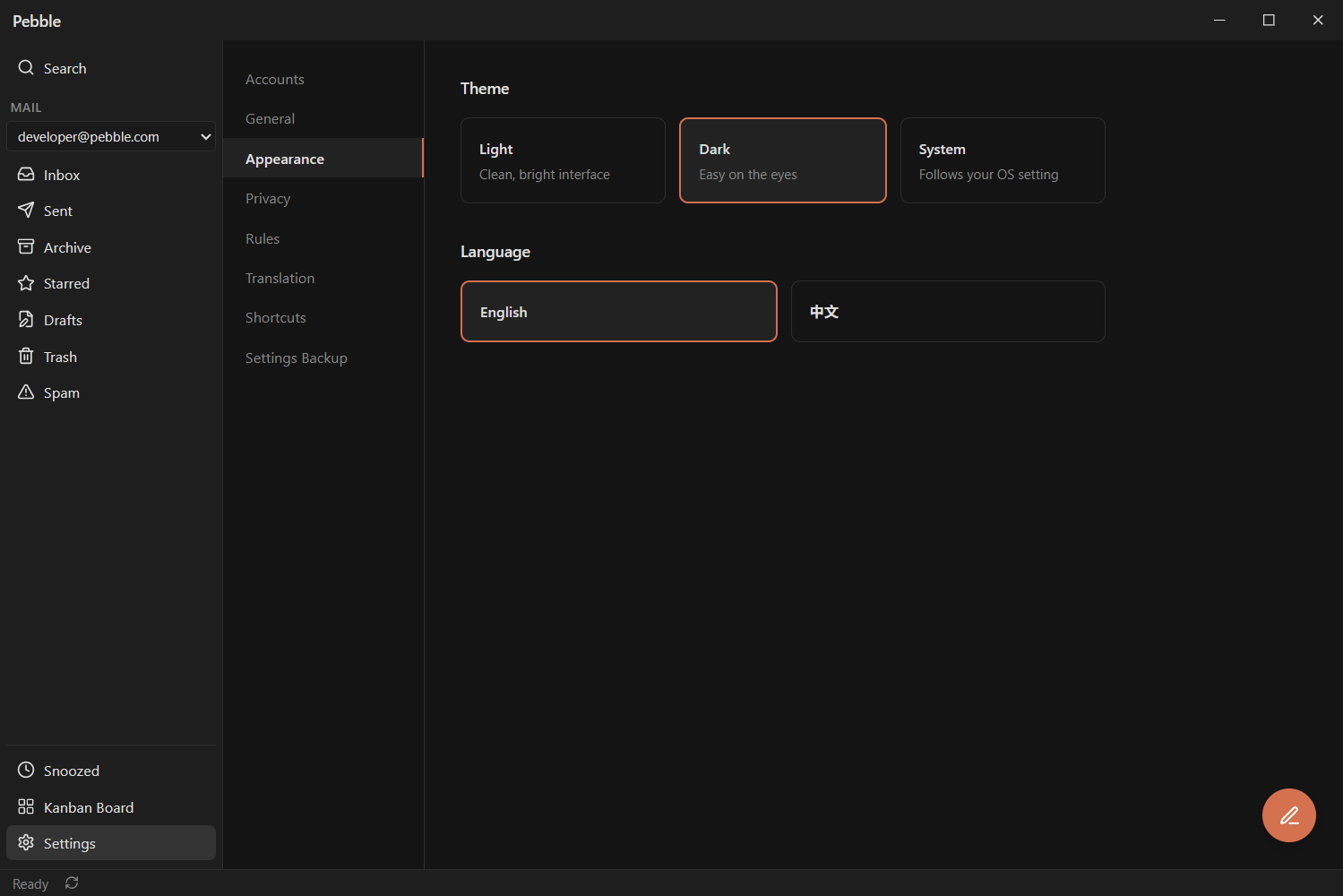Click the Kanban Board grid icon
Screen dimensions: 1343x896
pos(26,806)
